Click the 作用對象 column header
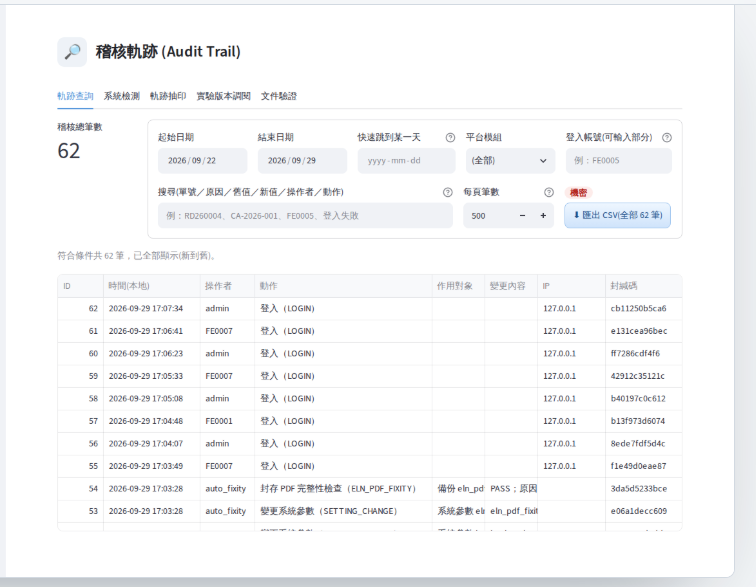The image size is (756, 587). point(458,286)
